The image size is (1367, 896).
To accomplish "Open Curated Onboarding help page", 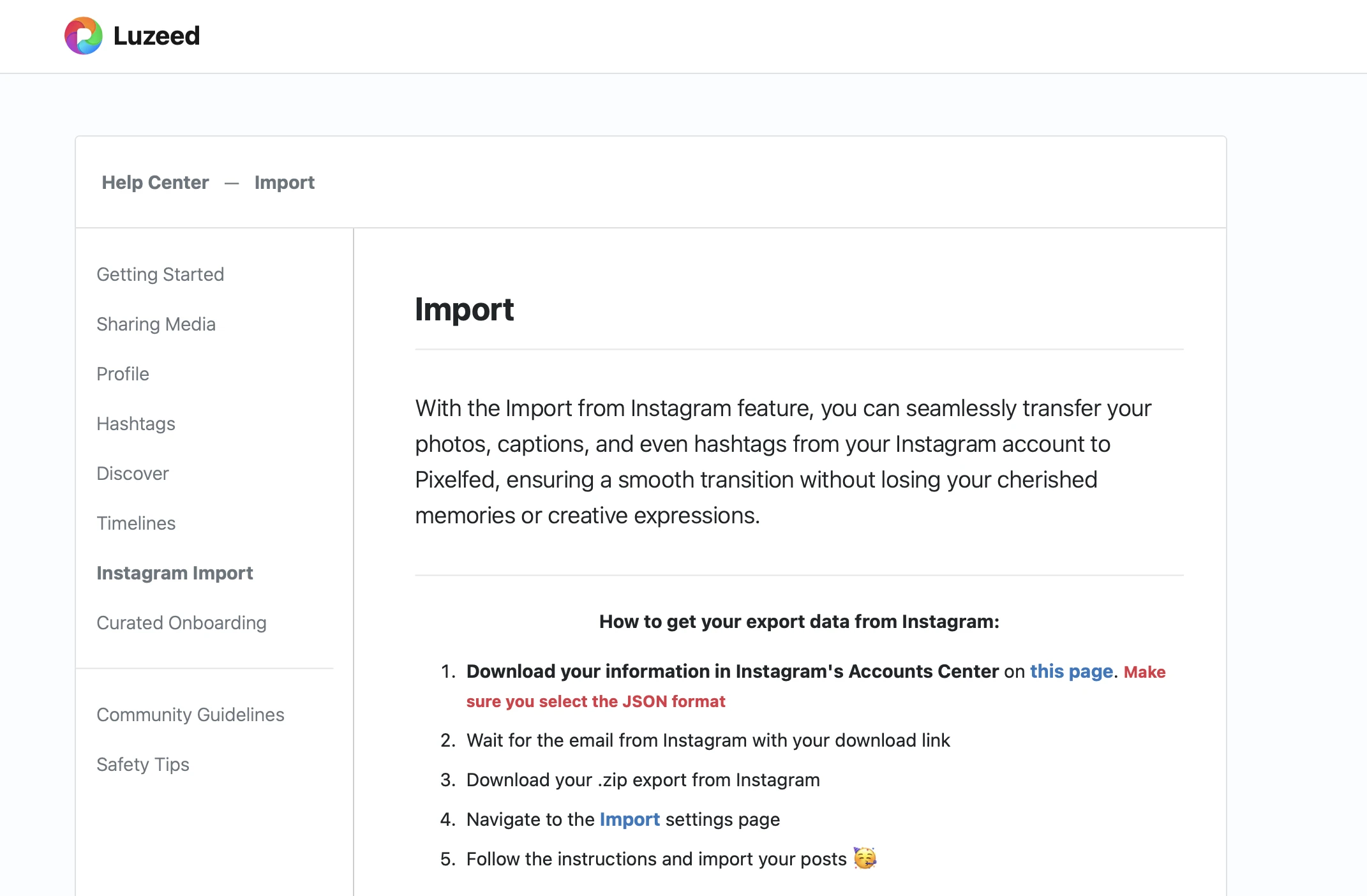I will pos(181,623).
